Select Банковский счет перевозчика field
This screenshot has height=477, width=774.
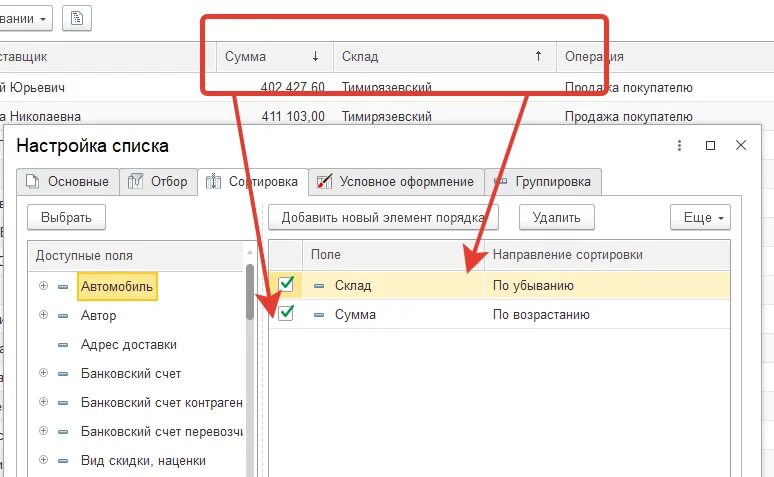click(161, 432)
